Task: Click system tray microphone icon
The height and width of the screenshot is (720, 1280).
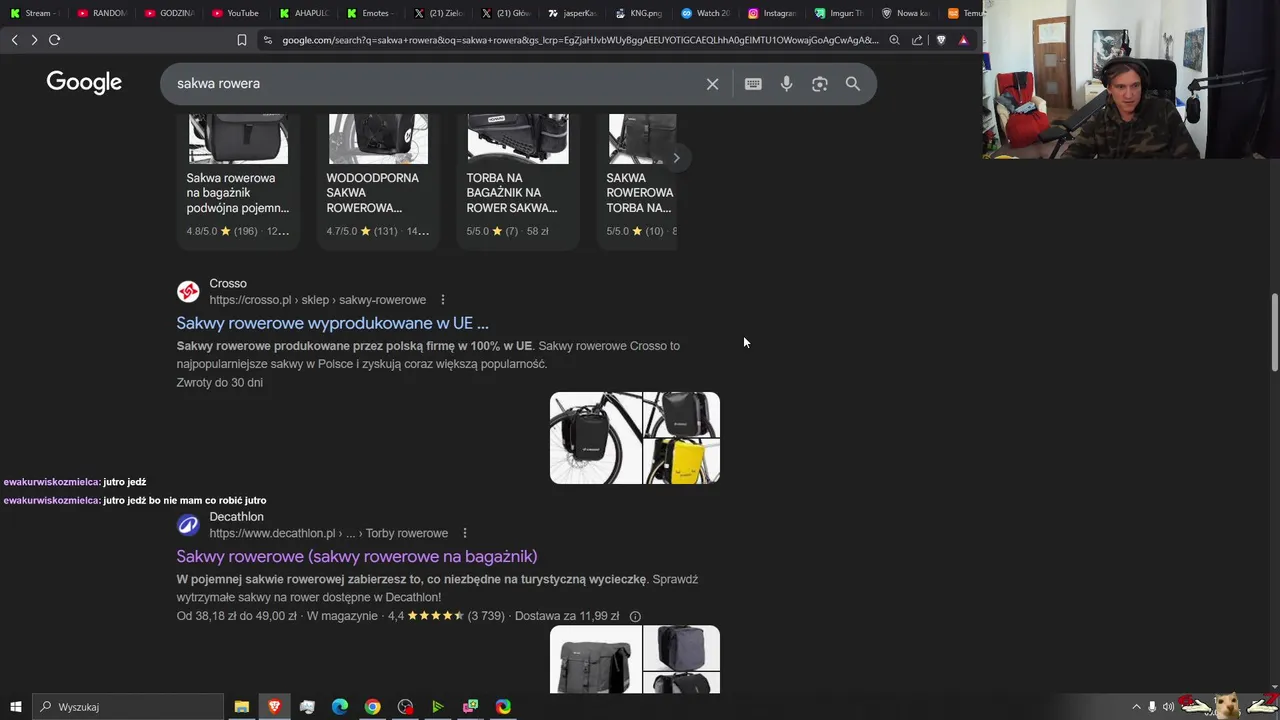Action: point(1152,707)
